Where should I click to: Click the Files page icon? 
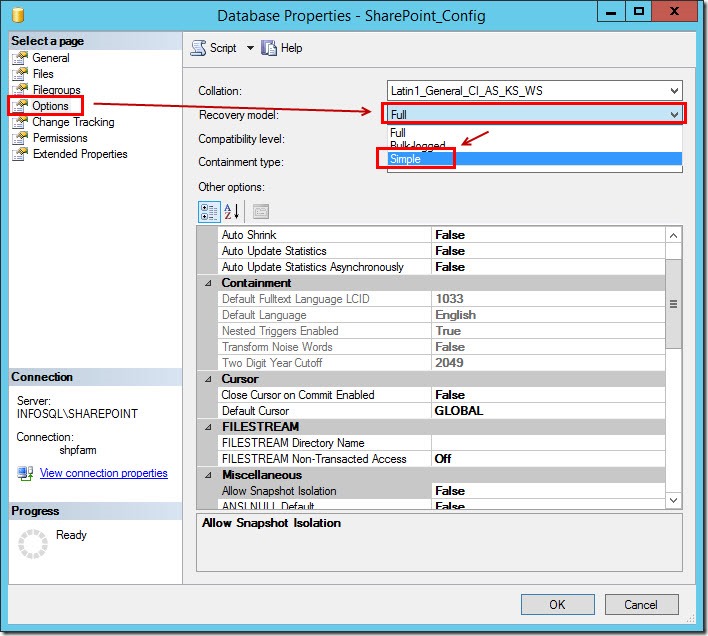(x=20, y=74)
